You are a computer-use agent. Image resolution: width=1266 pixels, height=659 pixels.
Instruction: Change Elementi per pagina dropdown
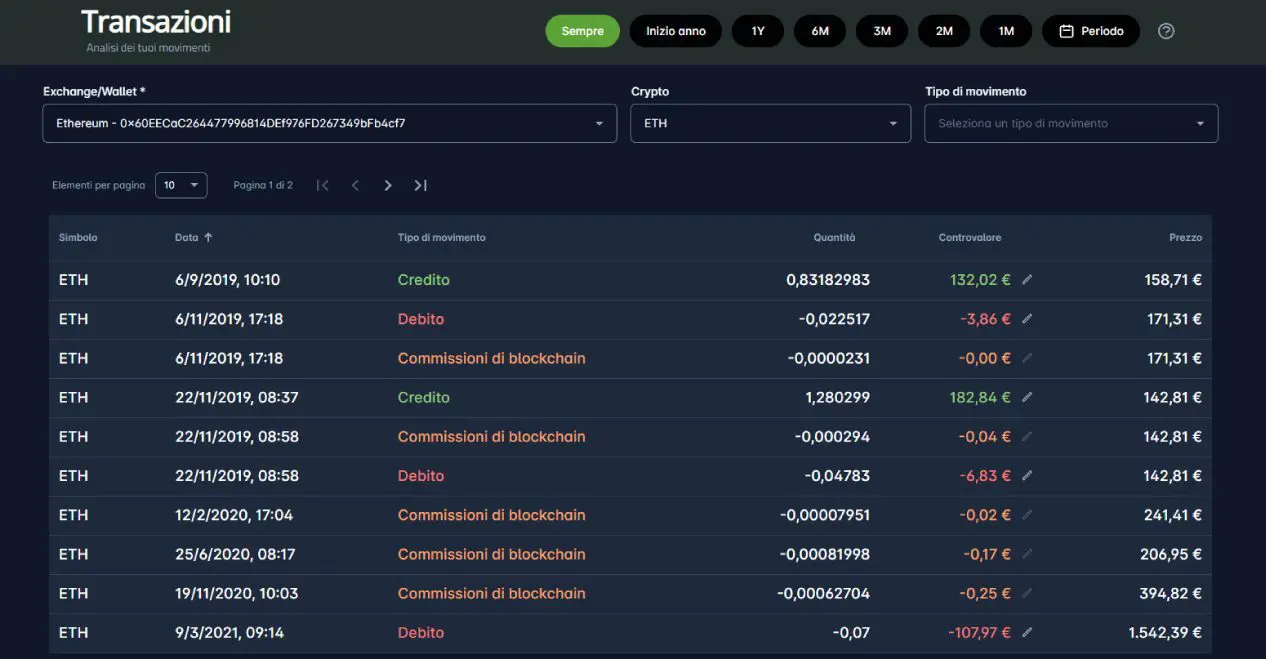(x=181, y=185)
